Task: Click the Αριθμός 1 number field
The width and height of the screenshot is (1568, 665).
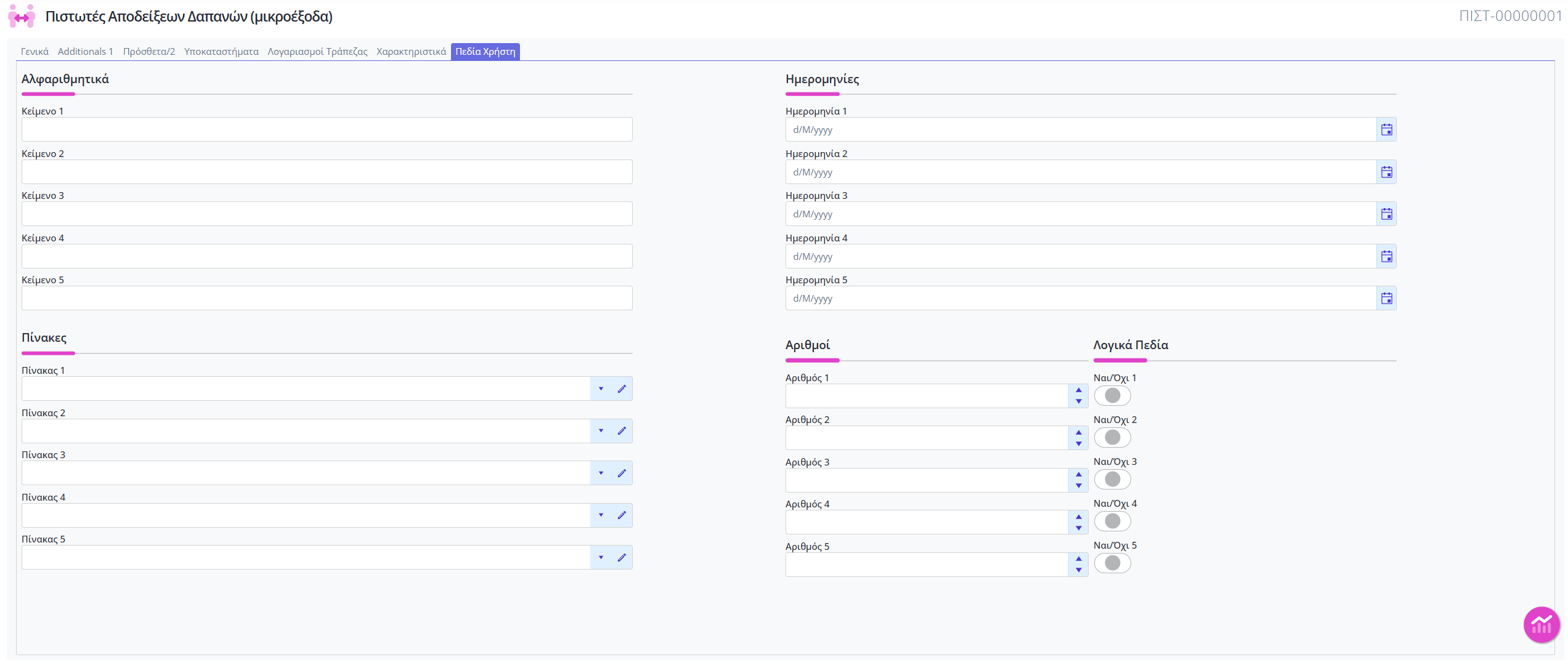Action: point(927,397)
